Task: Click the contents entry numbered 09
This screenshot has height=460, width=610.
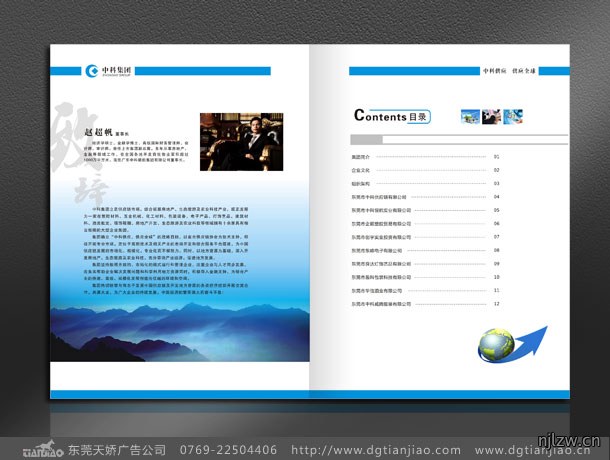Action: tap(425, 264)
